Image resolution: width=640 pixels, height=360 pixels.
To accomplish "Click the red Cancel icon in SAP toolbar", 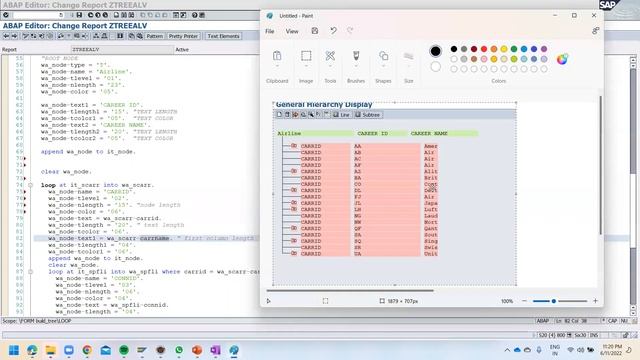I will 105,15.
